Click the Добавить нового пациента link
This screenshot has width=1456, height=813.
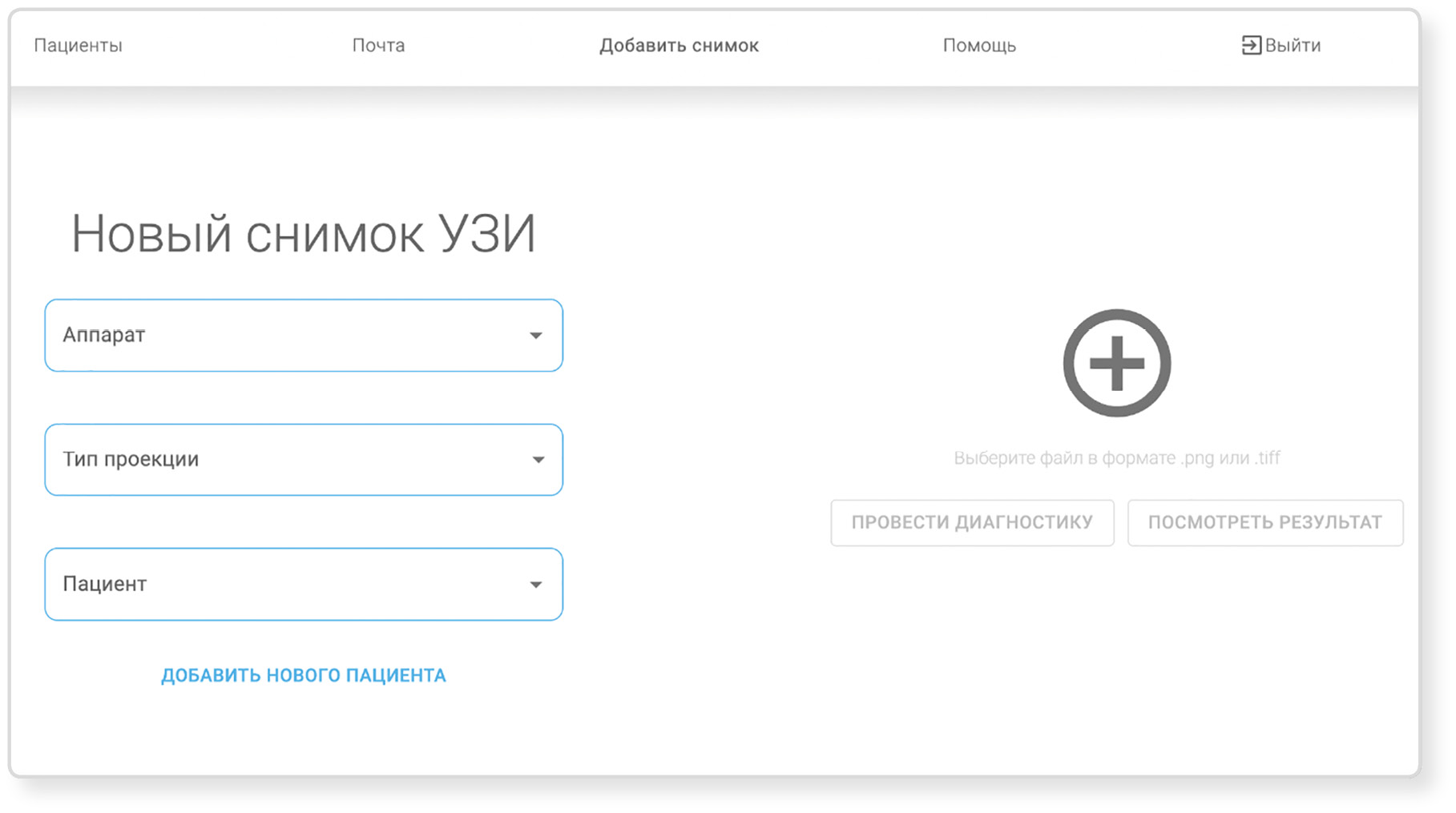tap(303, 675)
